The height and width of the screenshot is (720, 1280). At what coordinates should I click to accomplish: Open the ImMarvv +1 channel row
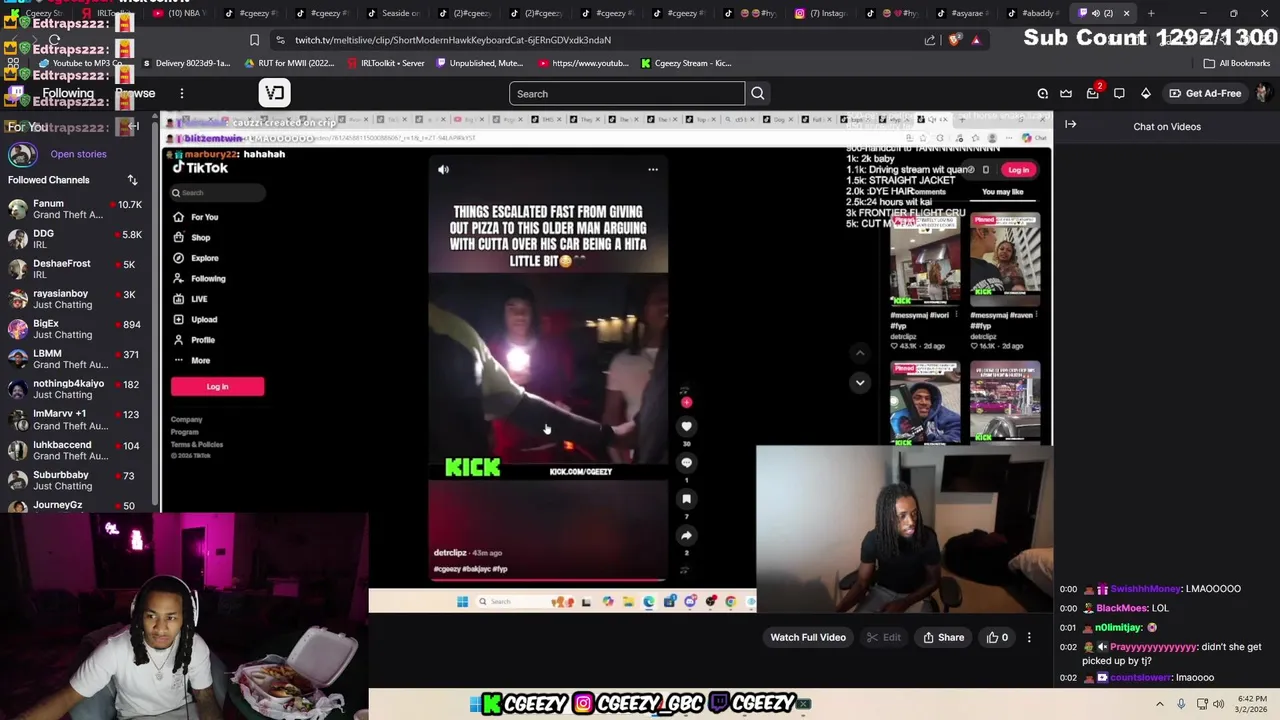pos(78,419)
